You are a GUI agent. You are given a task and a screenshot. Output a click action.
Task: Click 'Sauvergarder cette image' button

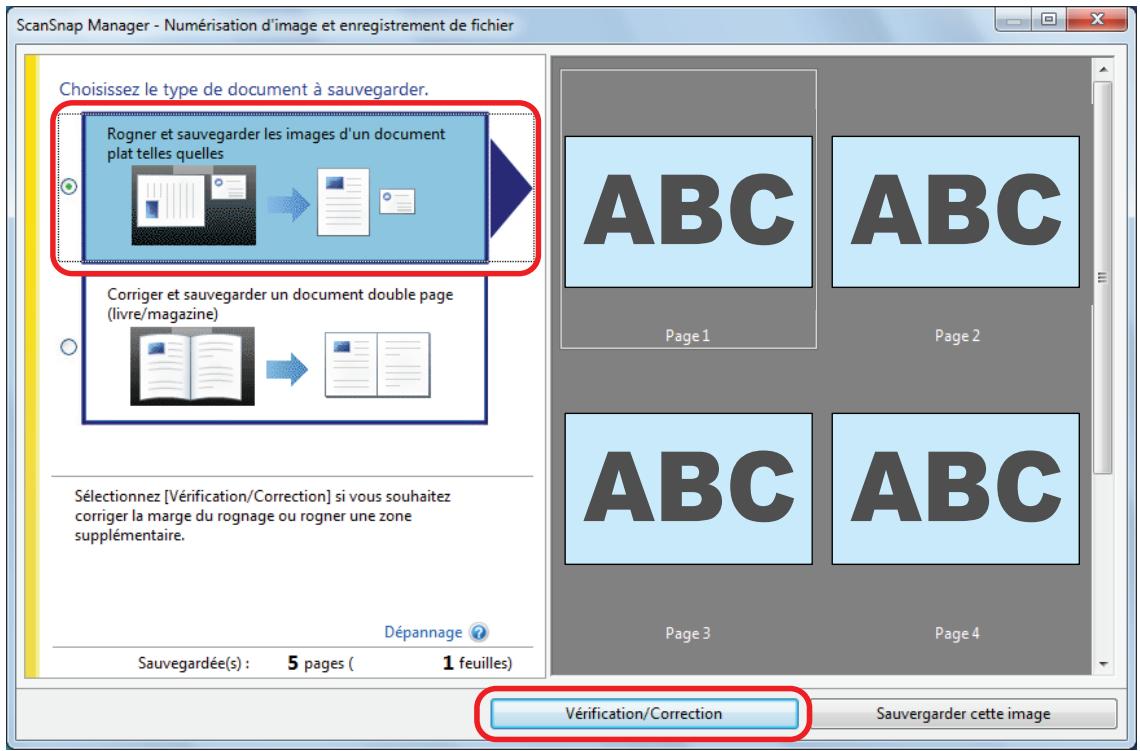point(963,713)
